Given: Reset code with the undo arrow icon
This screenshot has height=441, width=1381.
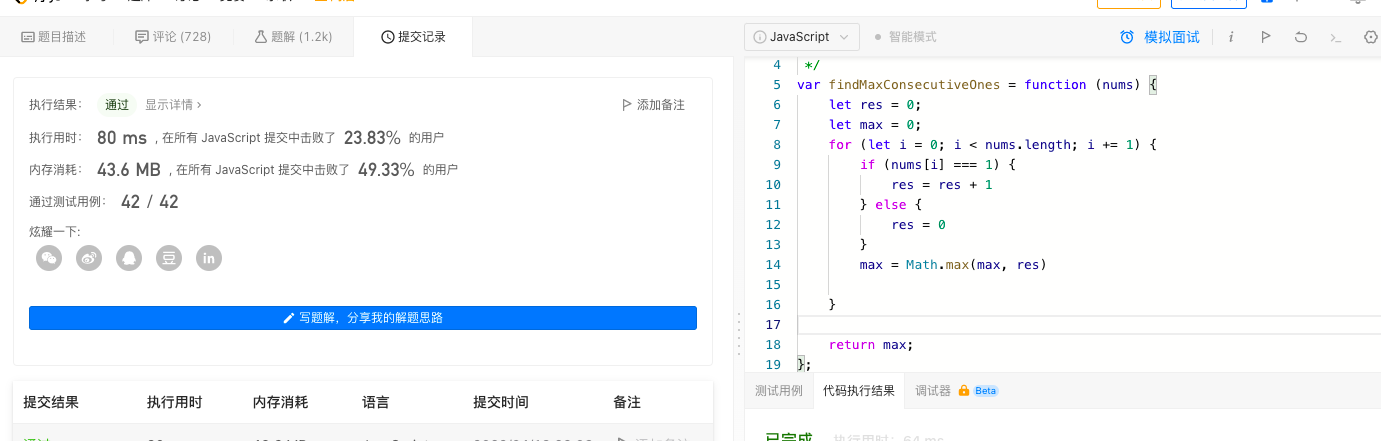Looking at the screenshot, I should (x=1300, y=37).
